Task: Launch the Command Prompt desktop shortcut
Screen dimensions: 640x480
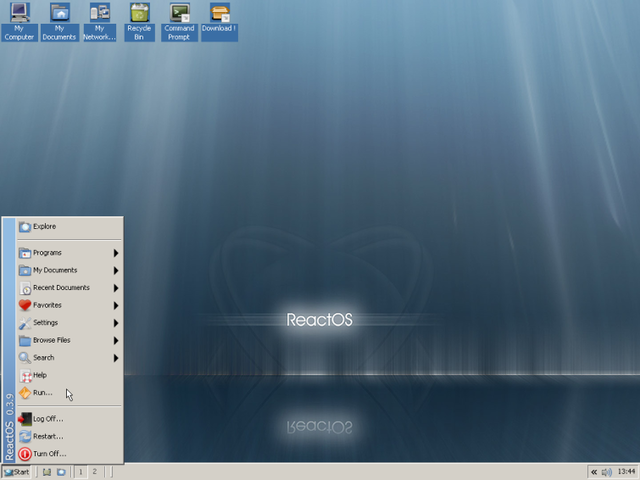Action: 179,22
